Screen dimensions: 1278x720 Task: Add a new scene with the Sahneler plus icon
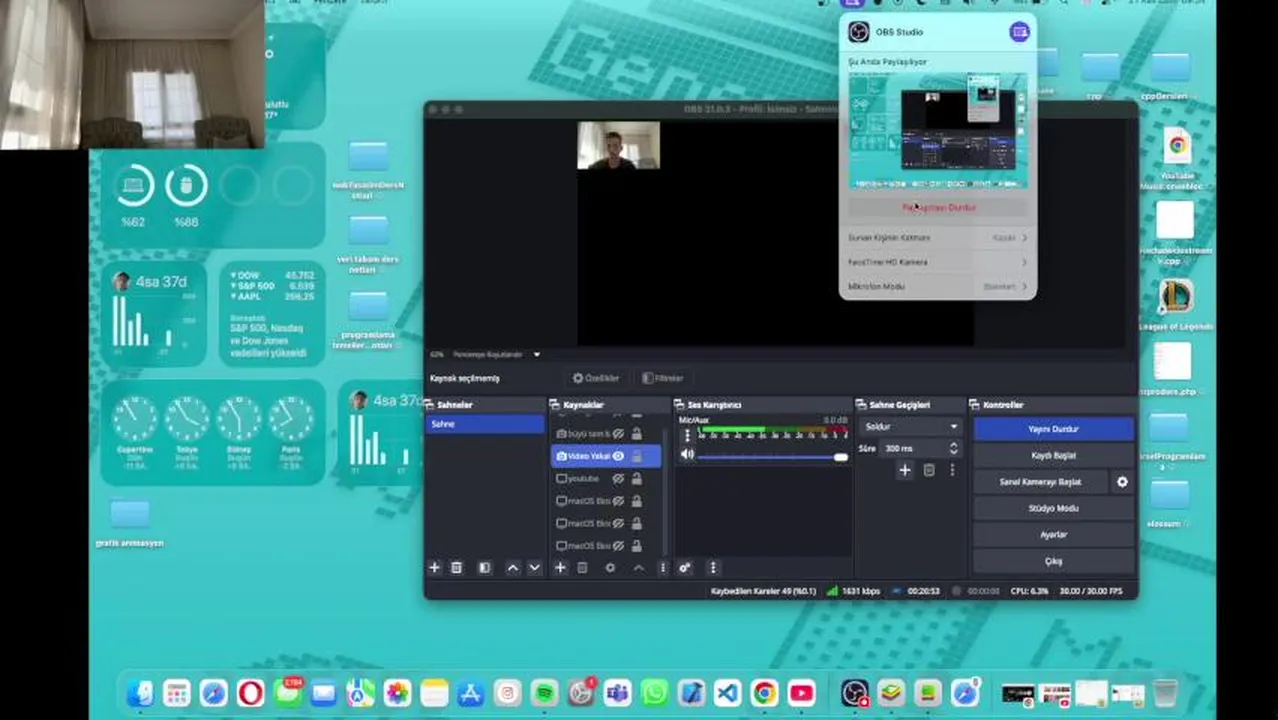click(x=434, y=567)
